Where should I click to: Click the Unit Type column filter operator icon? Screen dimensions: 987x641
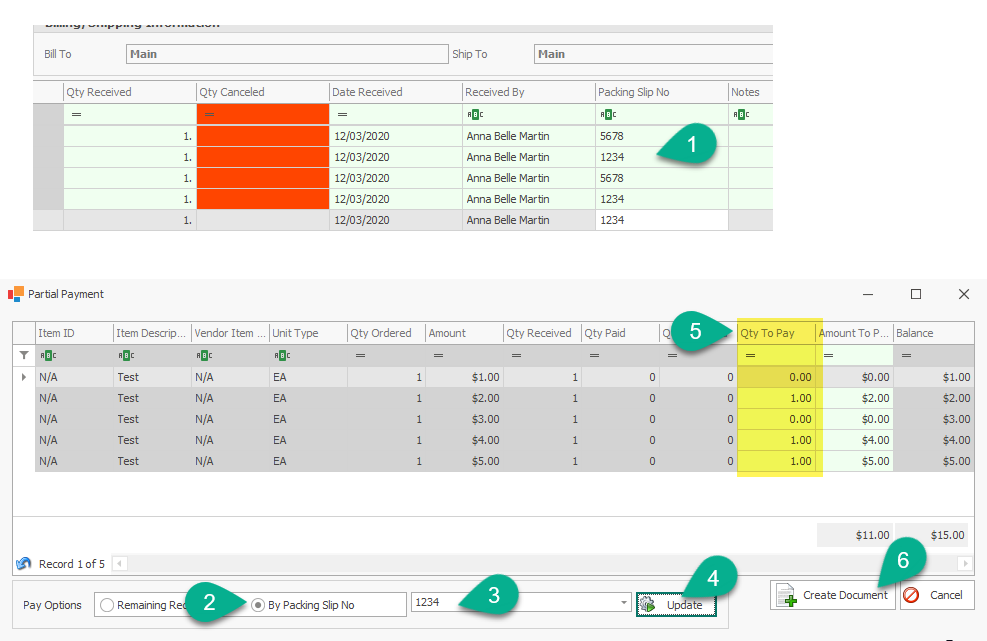(282, 355)
